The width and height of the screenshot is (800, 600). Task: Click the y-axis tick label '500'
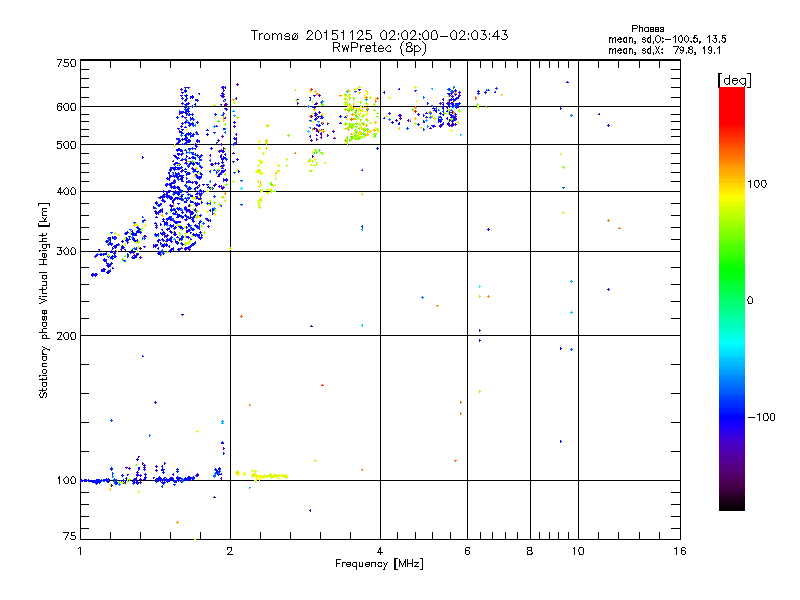[x=66, y=145]
